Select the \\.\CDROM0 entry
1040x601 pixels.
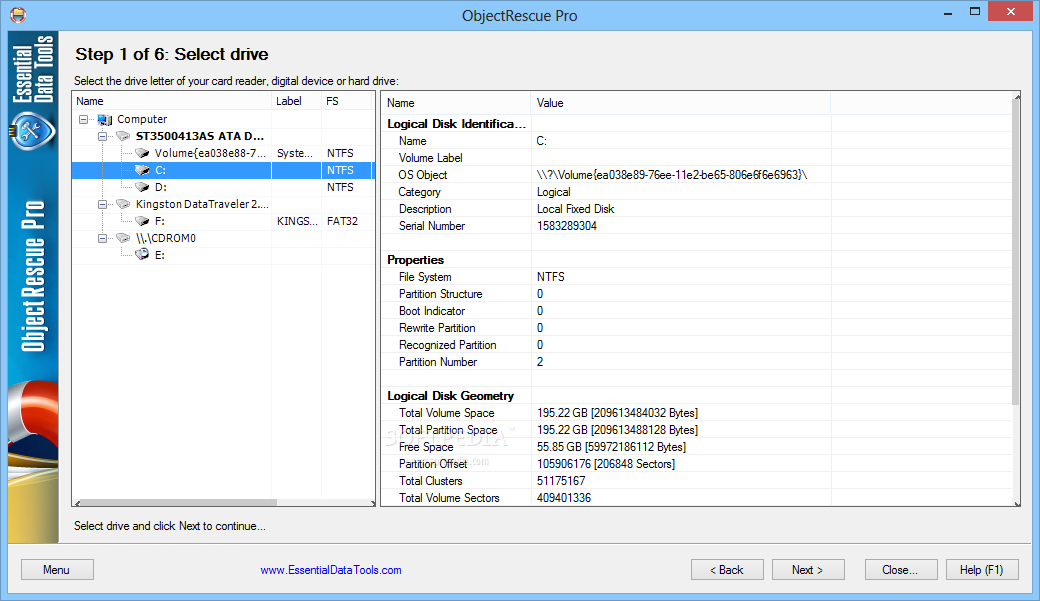[x=166, y=238]
